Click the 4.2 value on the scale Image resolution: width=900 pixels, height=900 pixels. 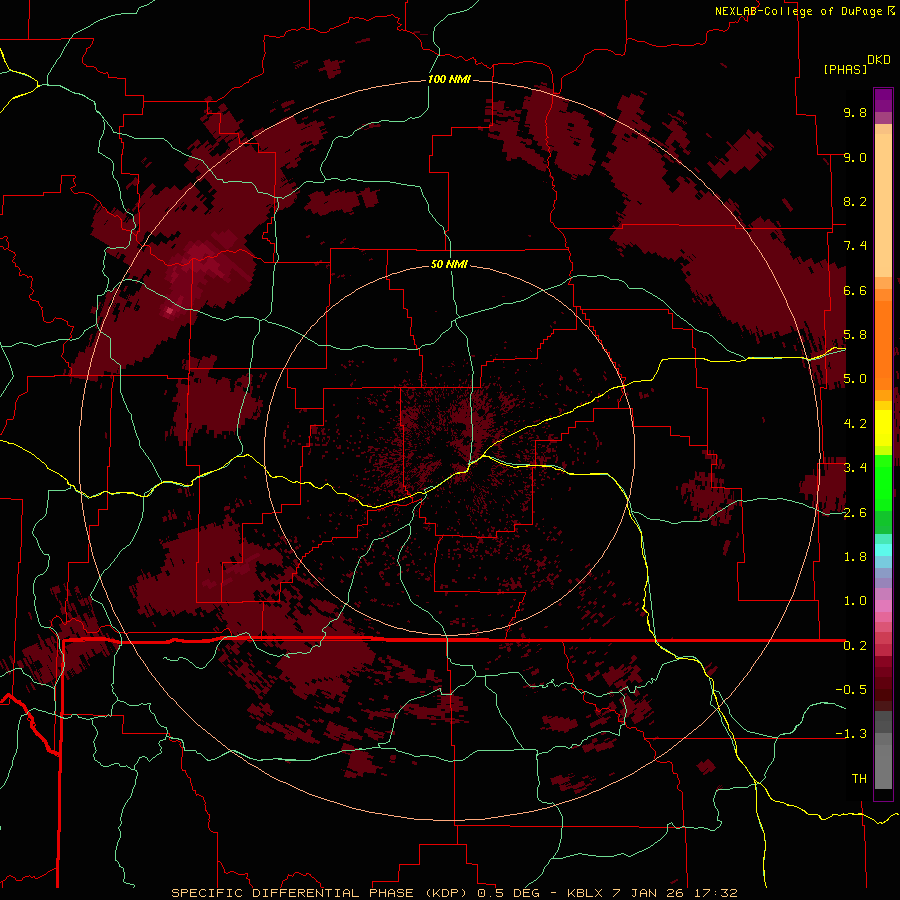tap(855, 424)
